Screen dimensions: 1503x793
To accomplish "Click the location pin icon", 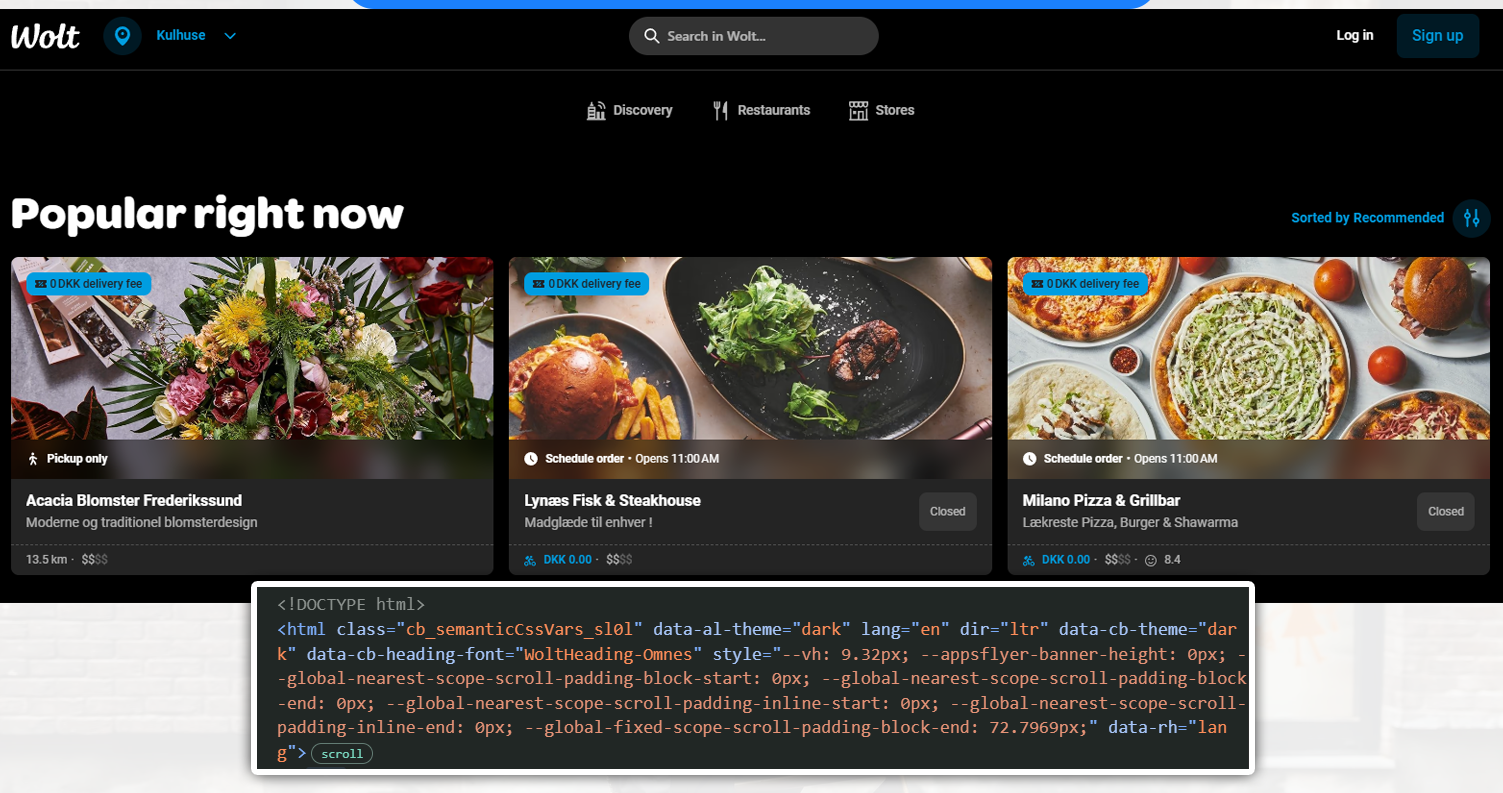I will (122, 36).
